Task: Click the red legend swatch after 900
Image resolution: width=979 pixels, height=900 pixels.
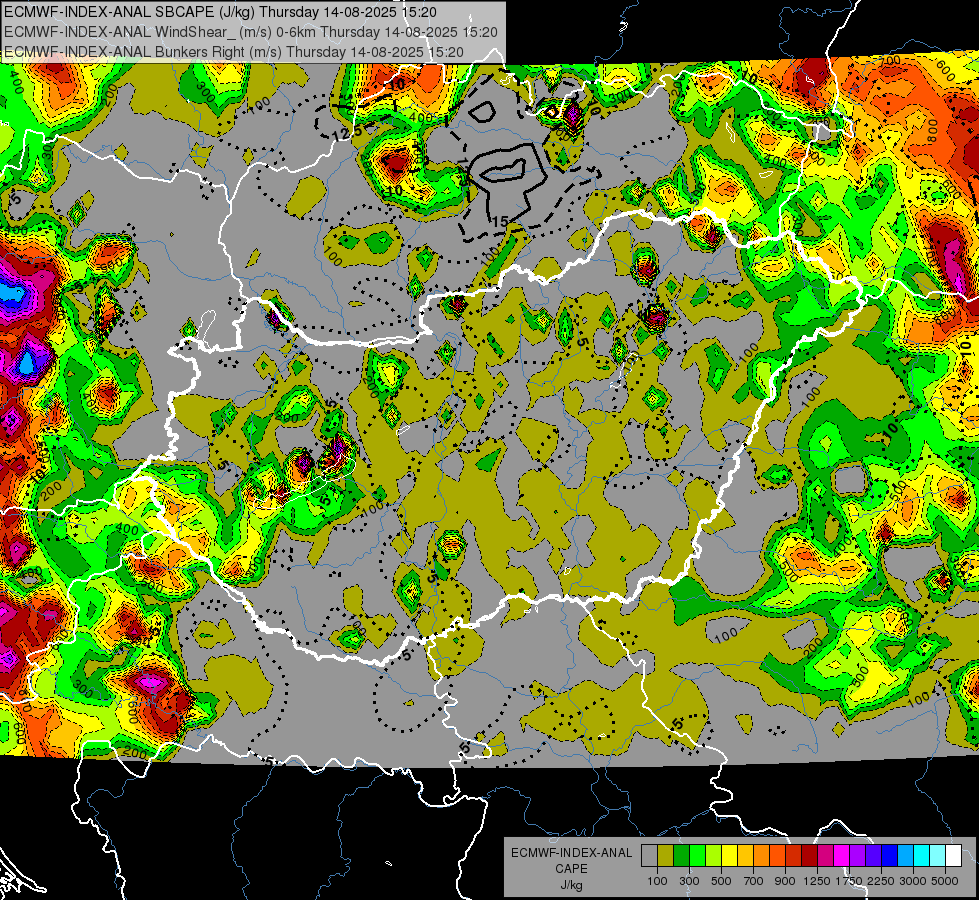Action: pyautogui.click(x=794, y=856)
